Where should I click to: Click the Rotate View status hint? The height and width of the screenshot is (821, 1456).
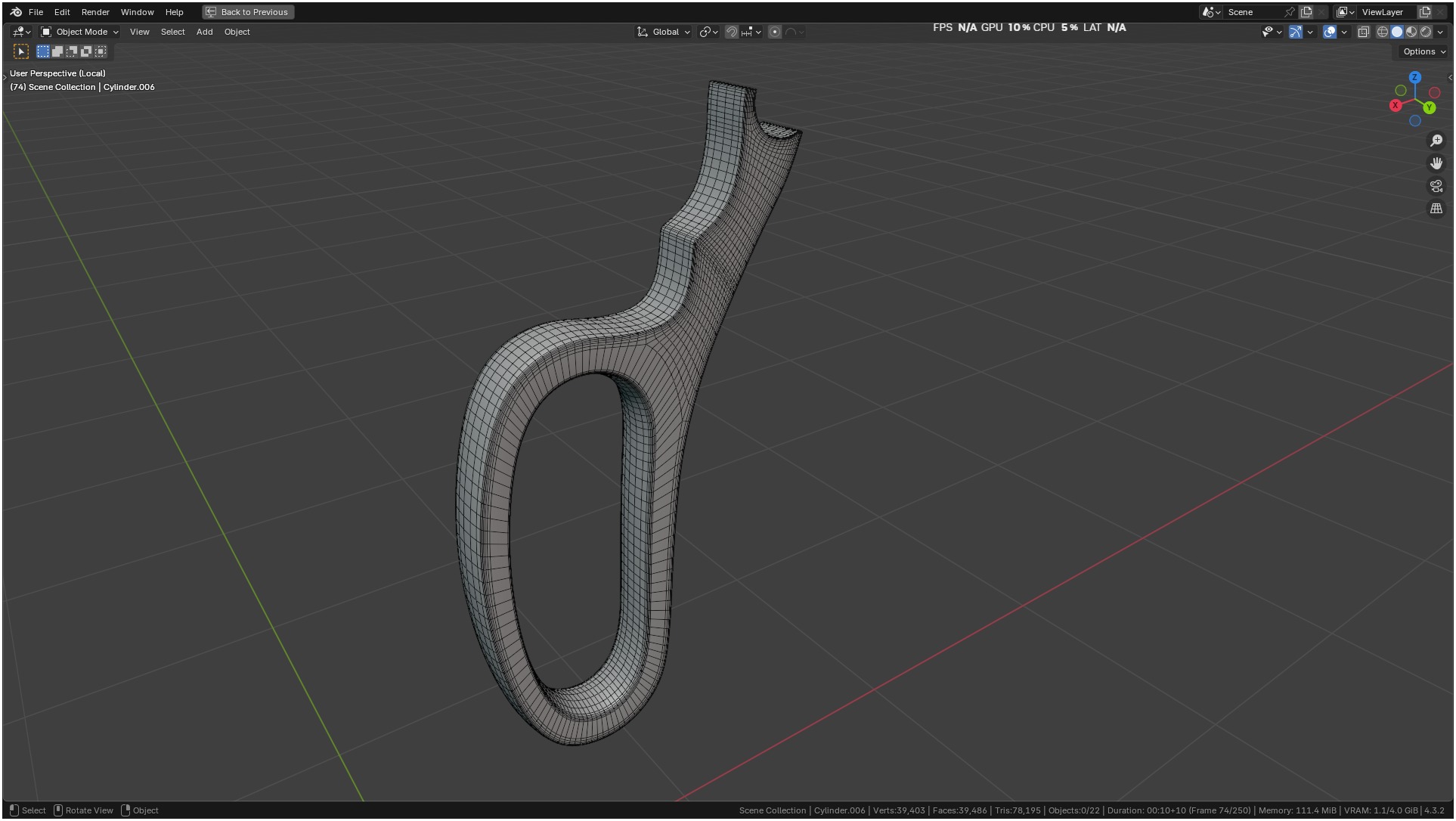[83, 810]
